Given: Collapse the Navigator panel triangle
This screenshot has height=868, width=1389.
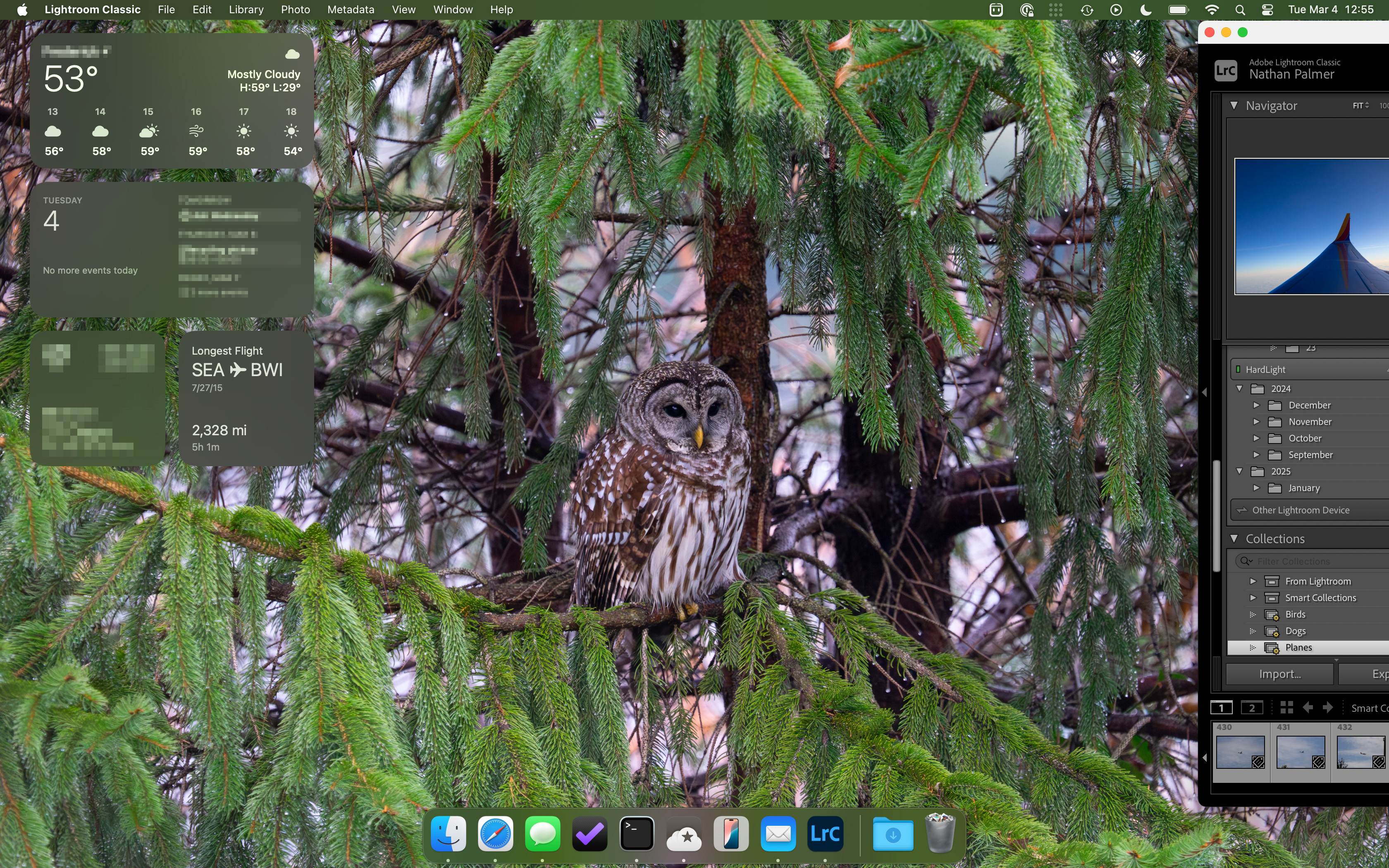Looking at the screenshot, I should pos(1234,105).
